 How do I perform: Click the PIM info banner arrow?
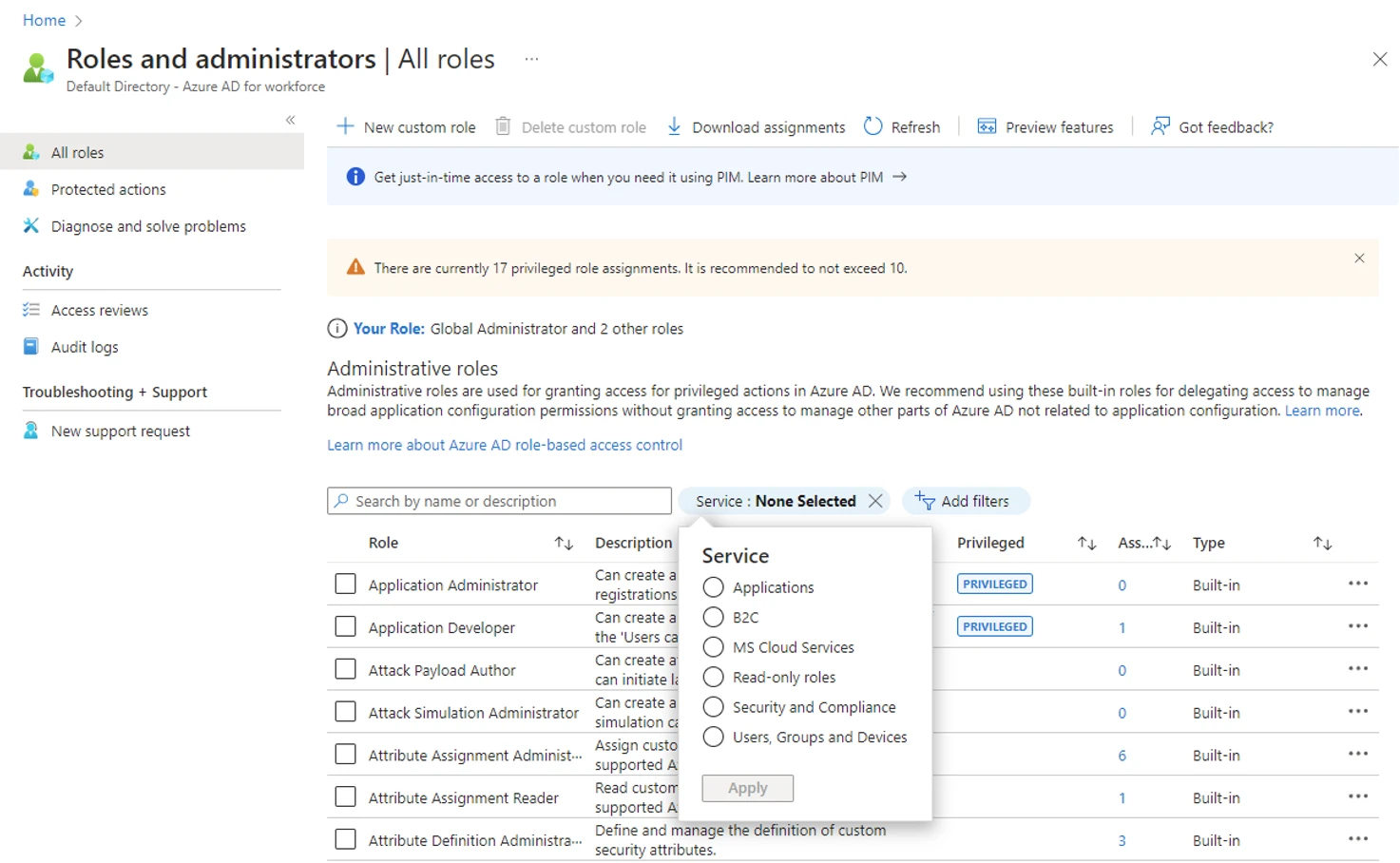point(900,177)
